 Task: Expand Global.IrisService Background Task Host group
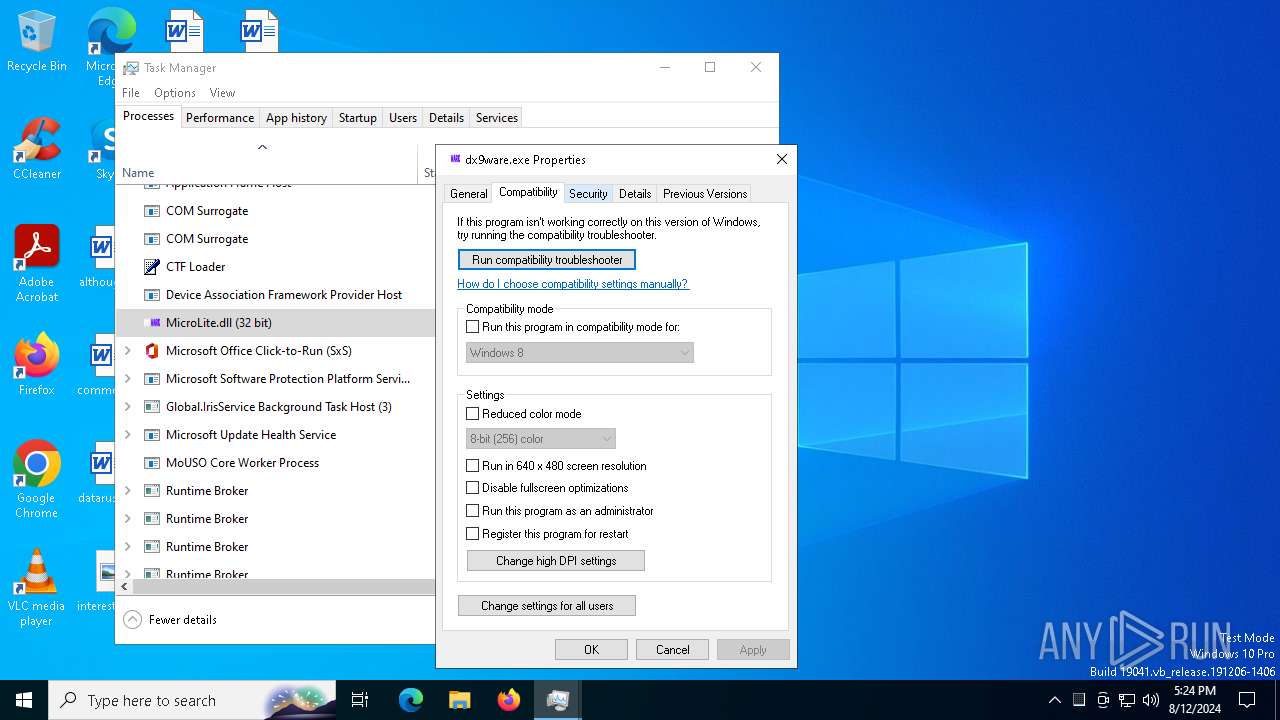tap(127, 407)
